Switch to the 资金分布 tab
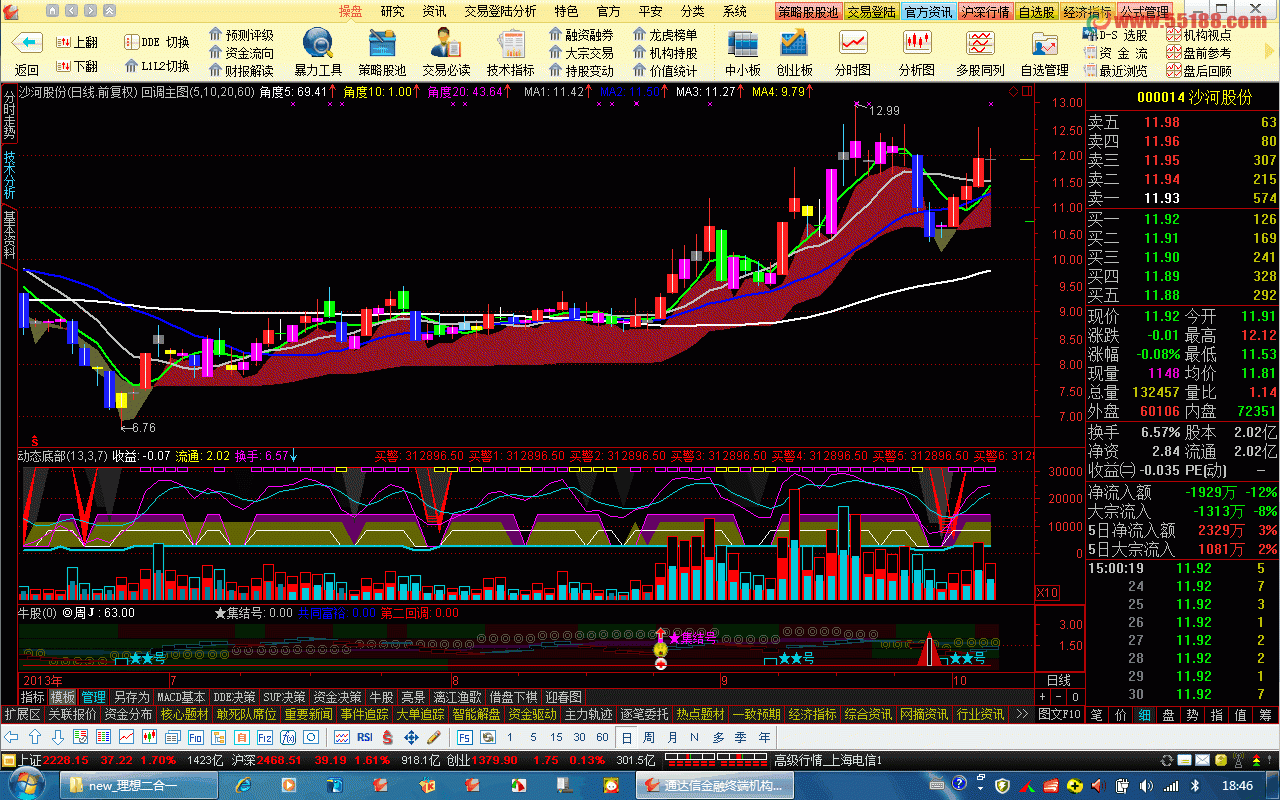 point(128,714)
